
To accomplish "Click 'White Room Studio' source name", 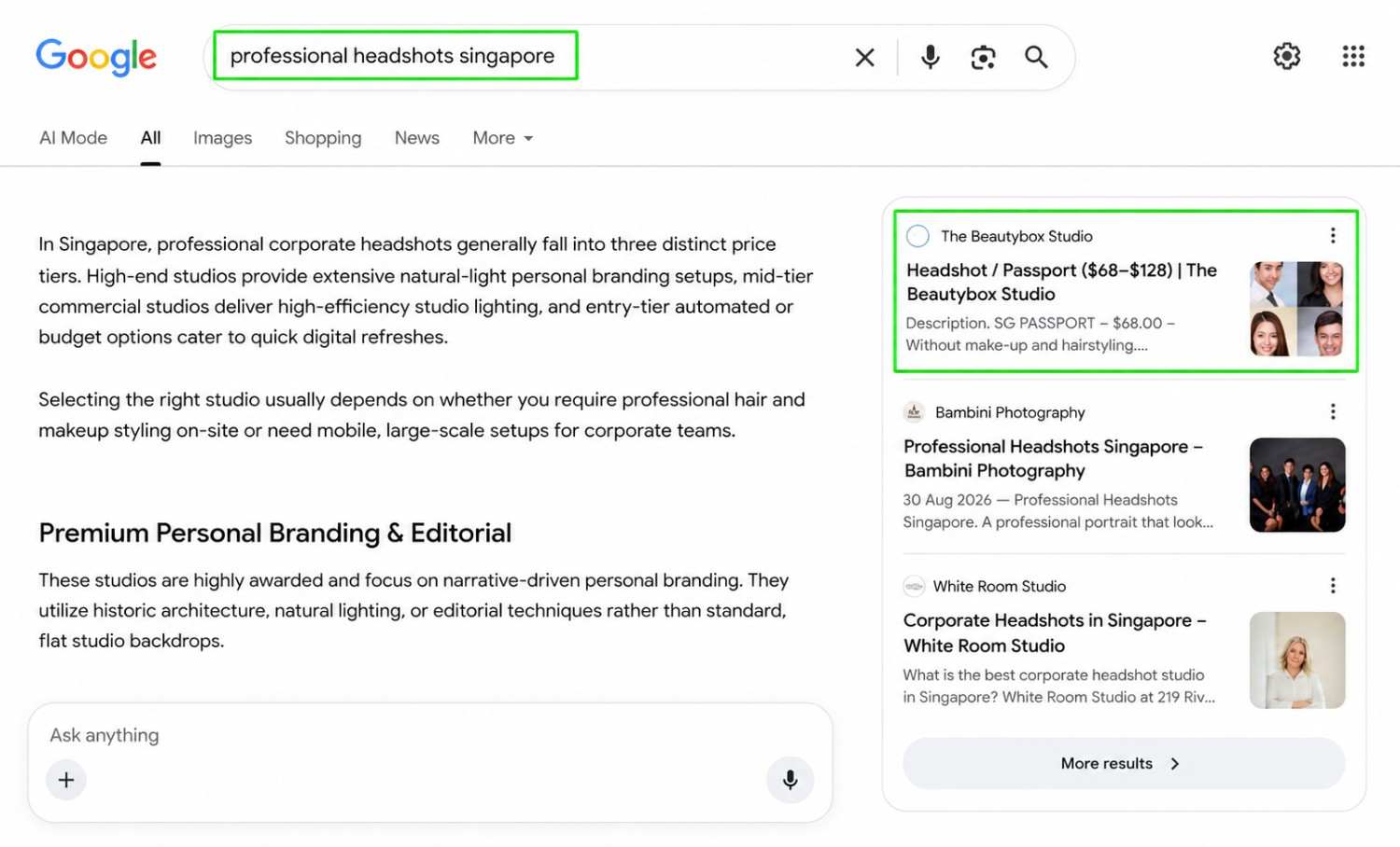I will tap(1000, 586).
